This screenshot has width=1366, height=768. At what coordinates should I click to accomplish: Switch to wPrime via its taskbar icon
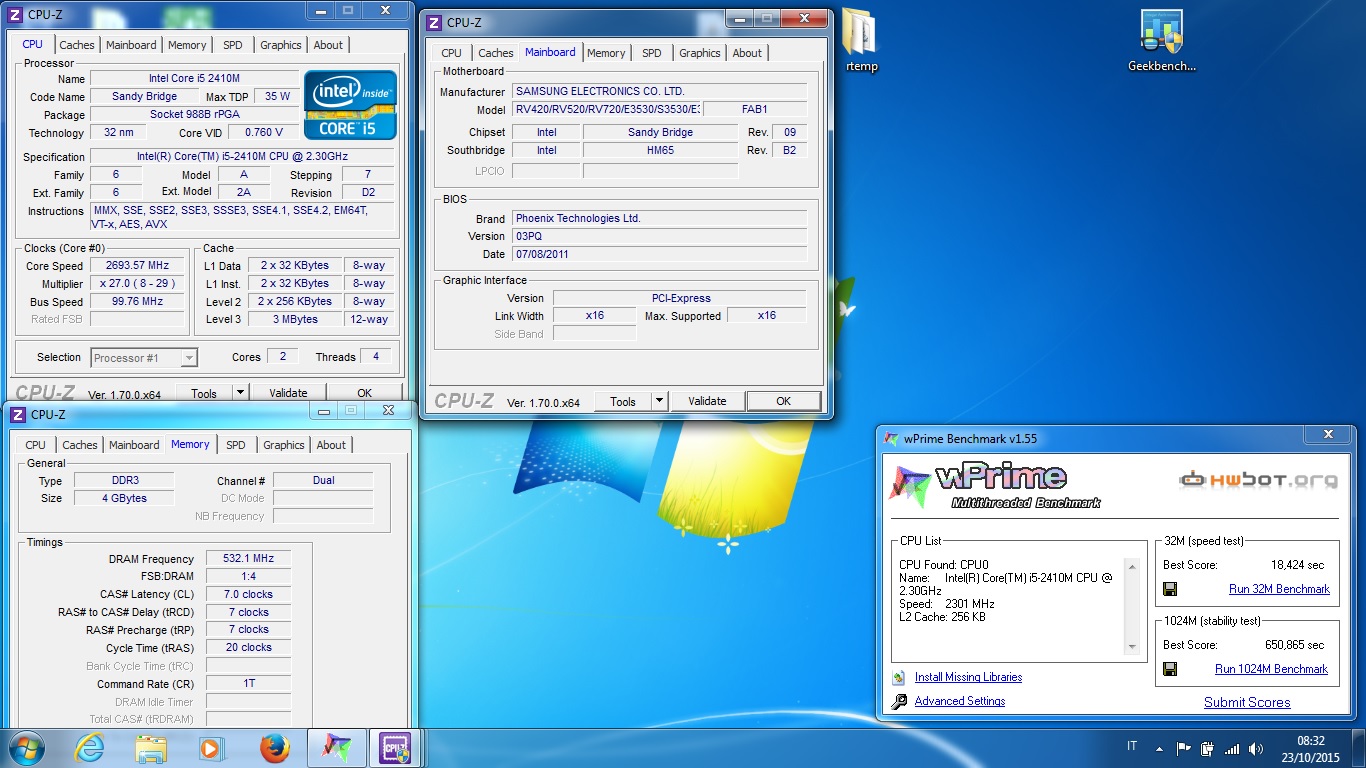[x=336, y=748]
